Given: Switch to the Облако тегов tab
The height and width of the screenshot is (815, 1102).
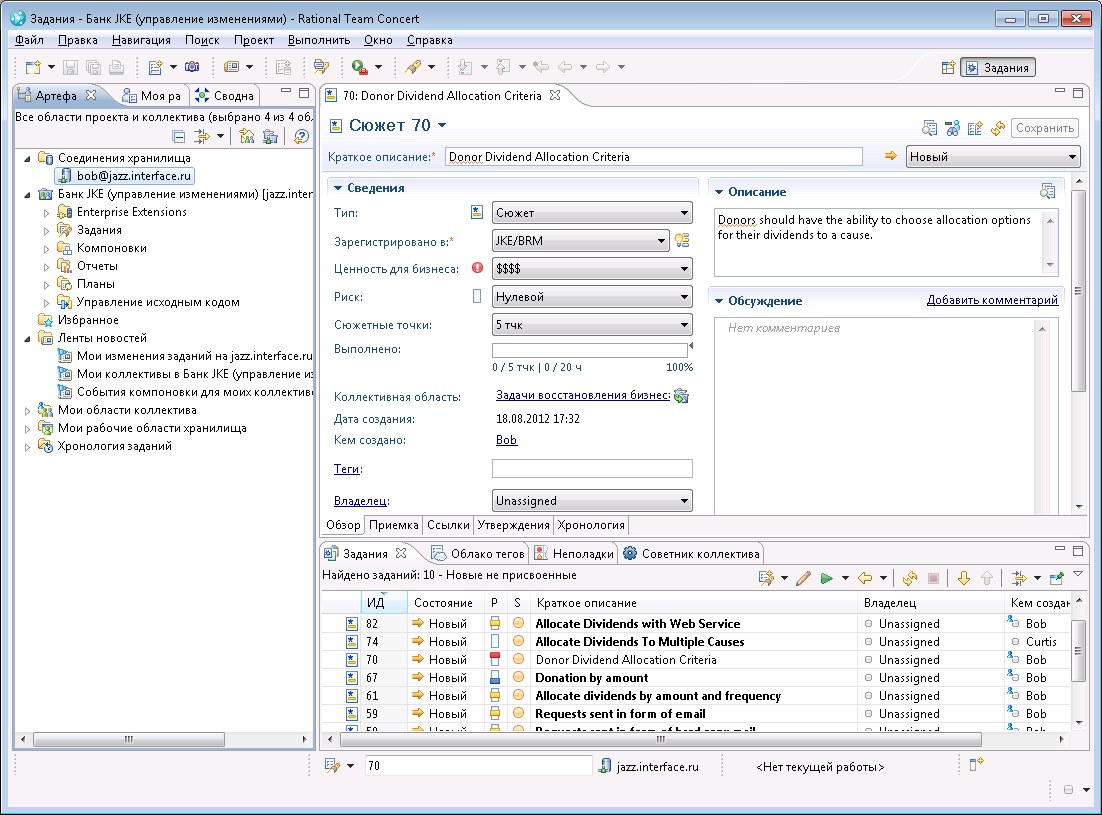Looking at the screenshot, I should point(478,554).
